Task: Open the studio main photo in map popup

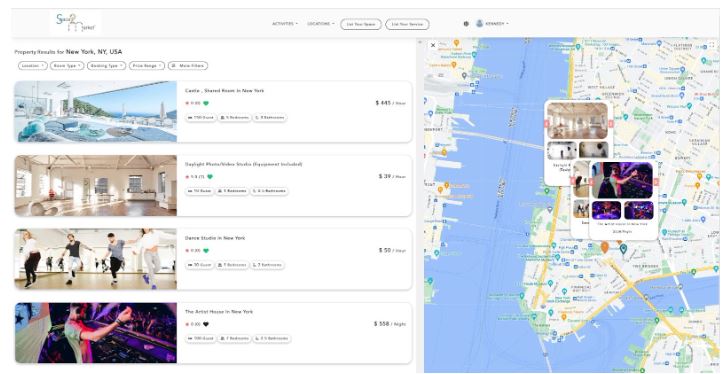Action: pyautogui.click(x=577, y=121)
